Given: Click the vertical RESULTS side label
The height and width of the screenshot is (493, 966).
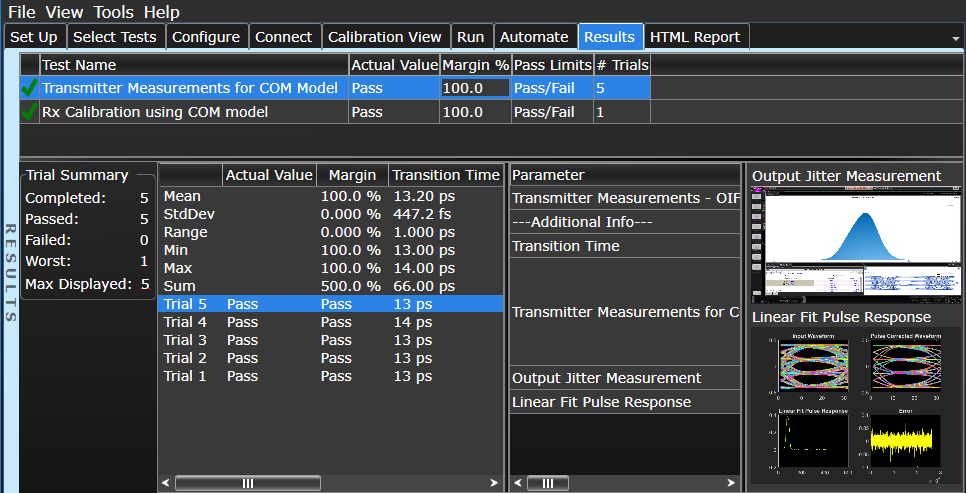Looking at the screenshot, I should pyautogui.click(x=10, y=273).
